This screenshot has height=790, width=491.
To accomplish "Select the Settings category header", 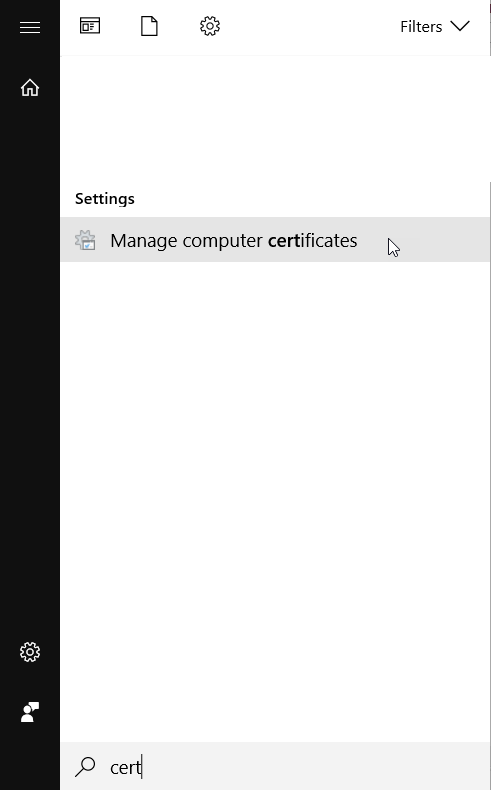I will [x=105, y=199].
